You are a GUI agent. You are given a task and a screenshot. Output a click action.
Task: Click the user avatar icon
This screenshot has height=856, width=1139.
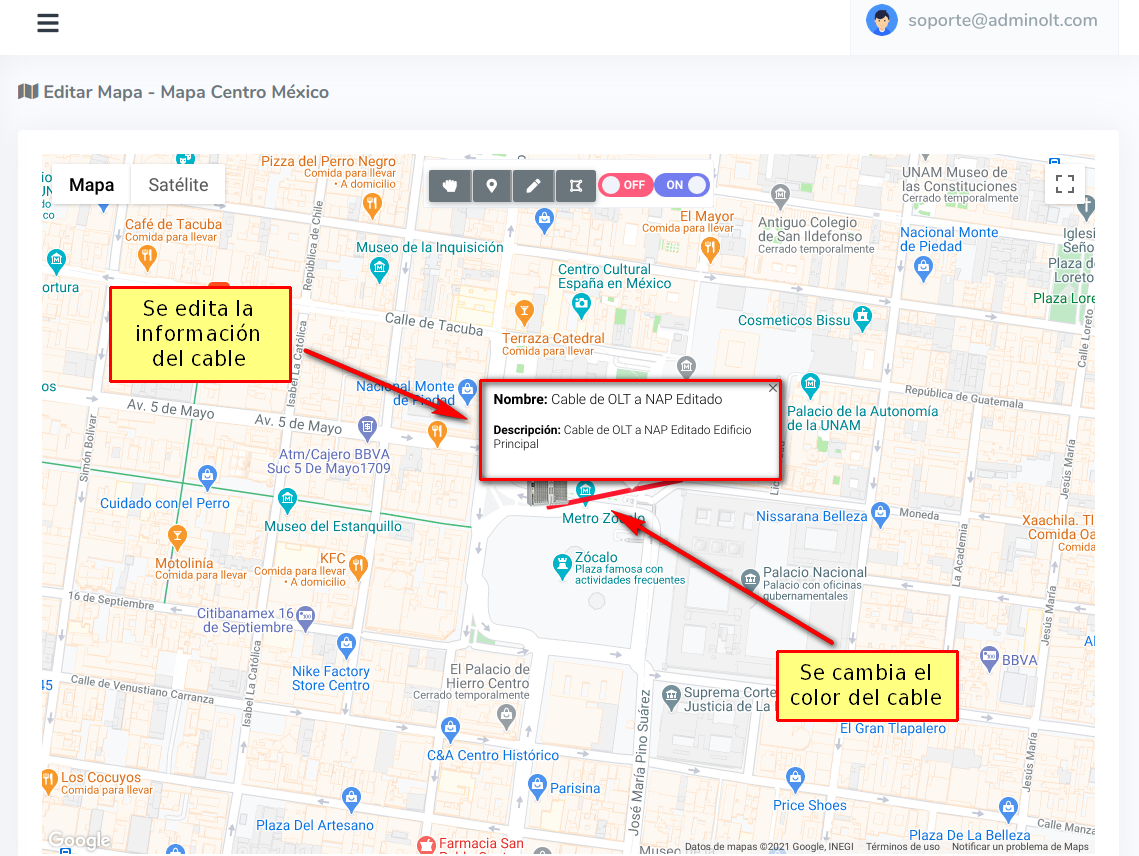tap(882, 20)
